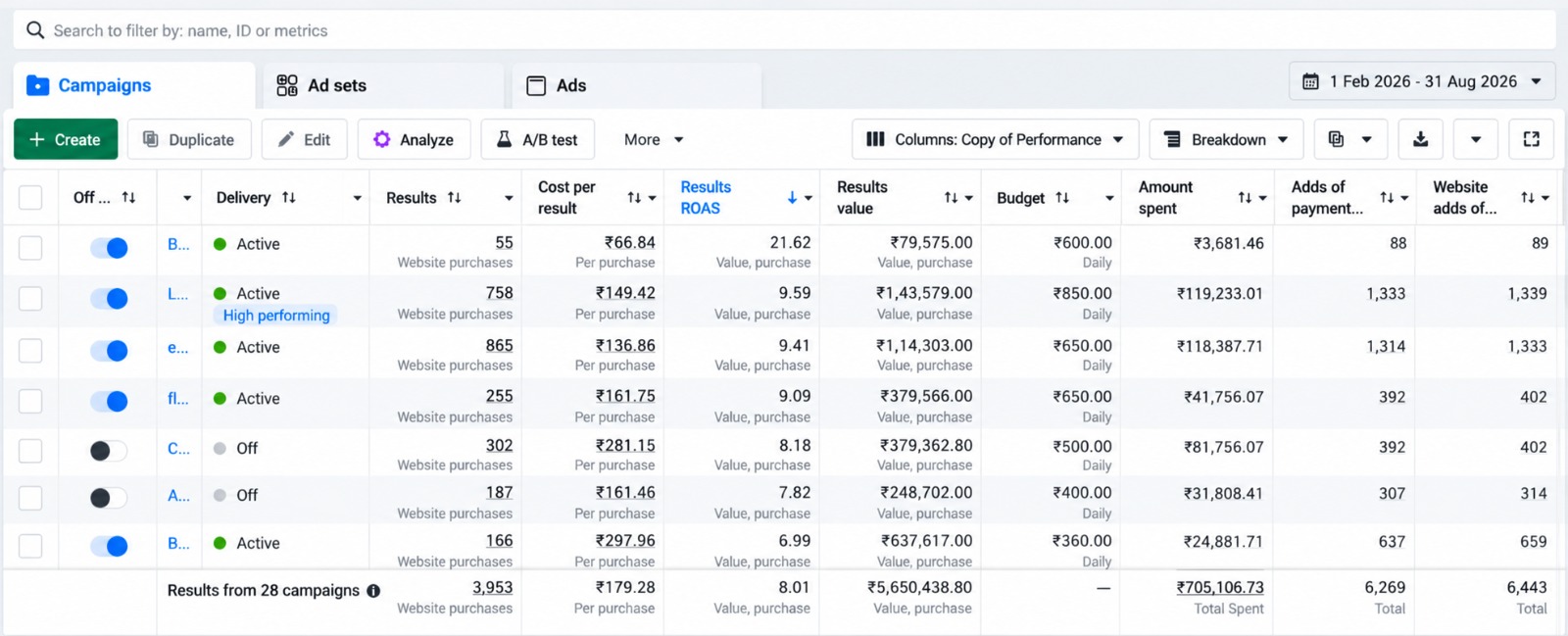Click the export download icon
The width and height of the screenshot is (1568, 636).
tap(1420, 139)
